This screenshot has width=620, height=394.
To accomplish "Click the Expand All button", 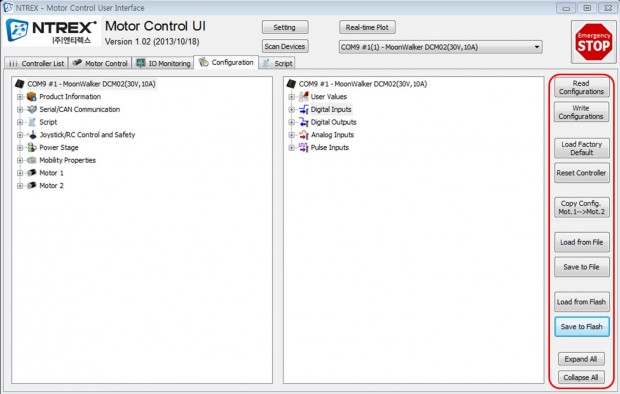I will tap(581, 359).
